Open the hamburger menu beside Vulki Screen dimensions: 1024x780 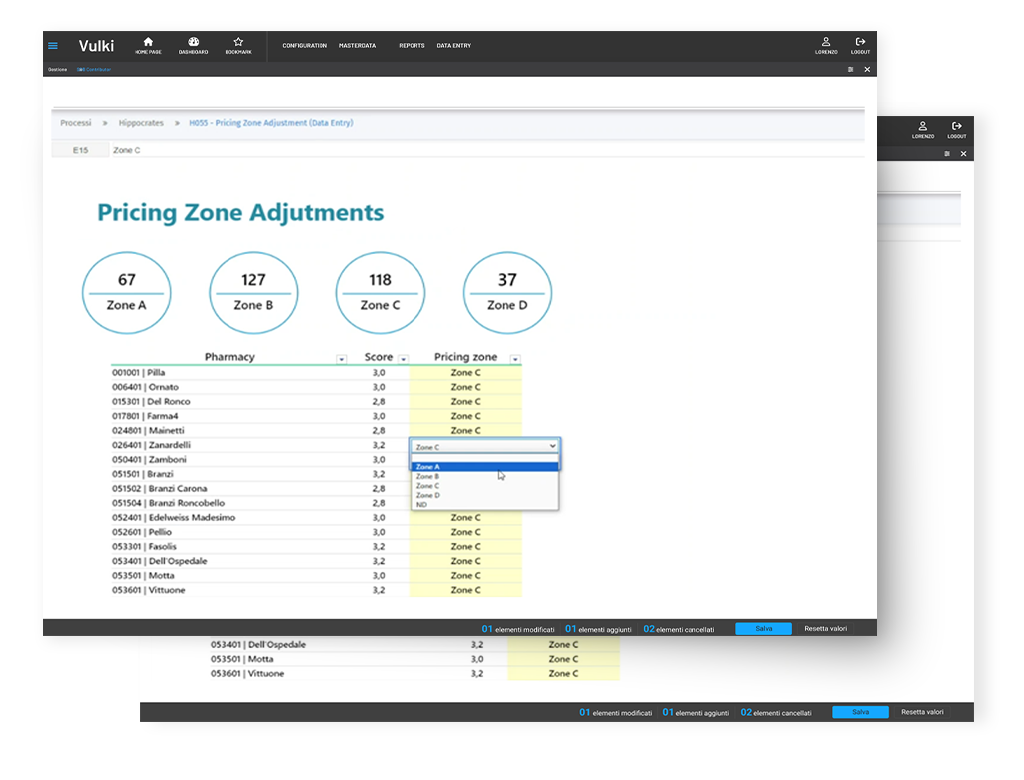pos(53,46)
